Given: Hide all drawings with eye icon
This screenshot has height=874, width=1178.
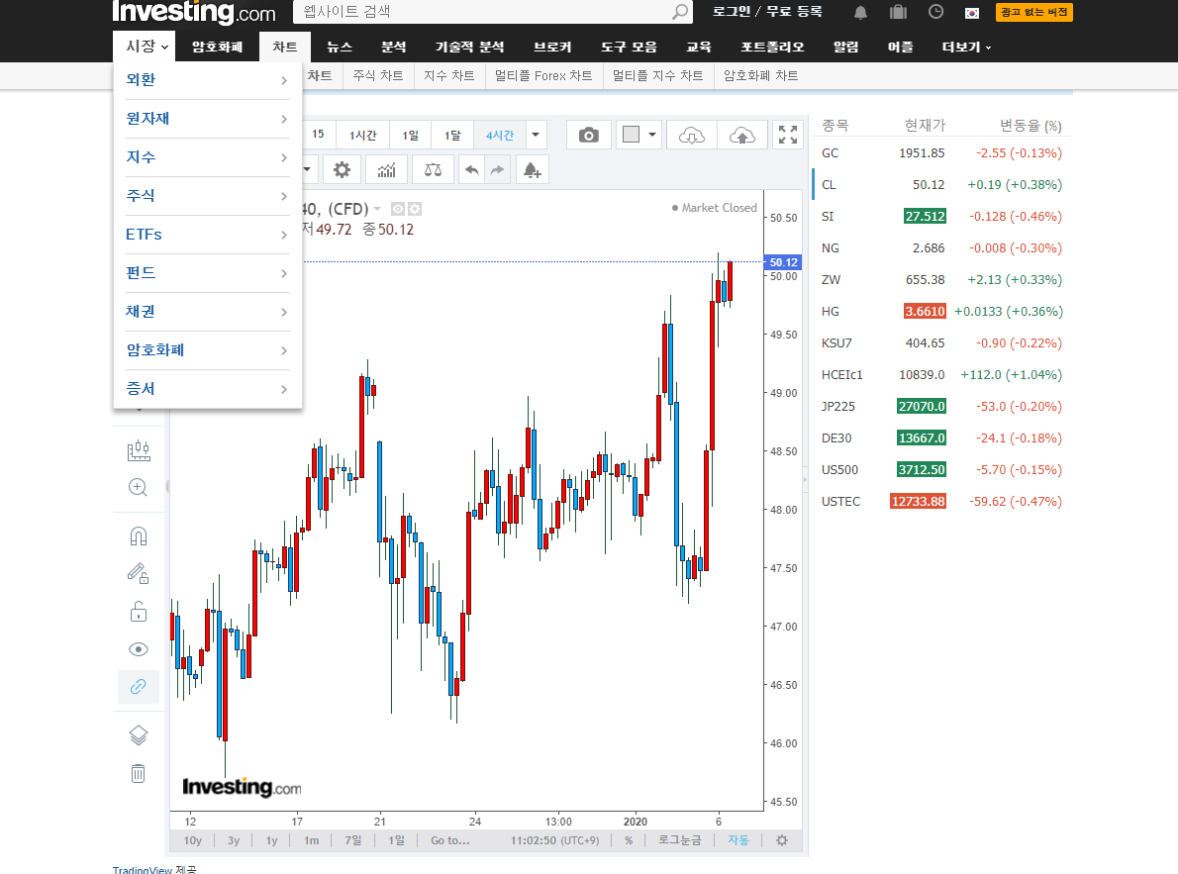Looking at the screenshot, I should 138,649.
